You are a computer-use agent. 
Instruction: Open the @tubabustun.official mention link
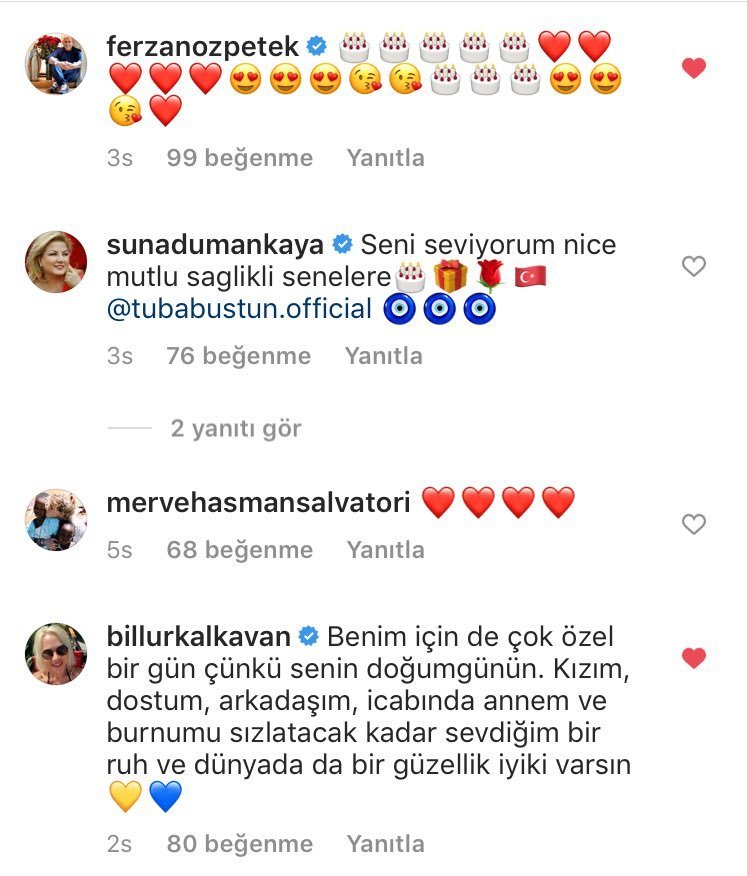click(x=239, y=309)
